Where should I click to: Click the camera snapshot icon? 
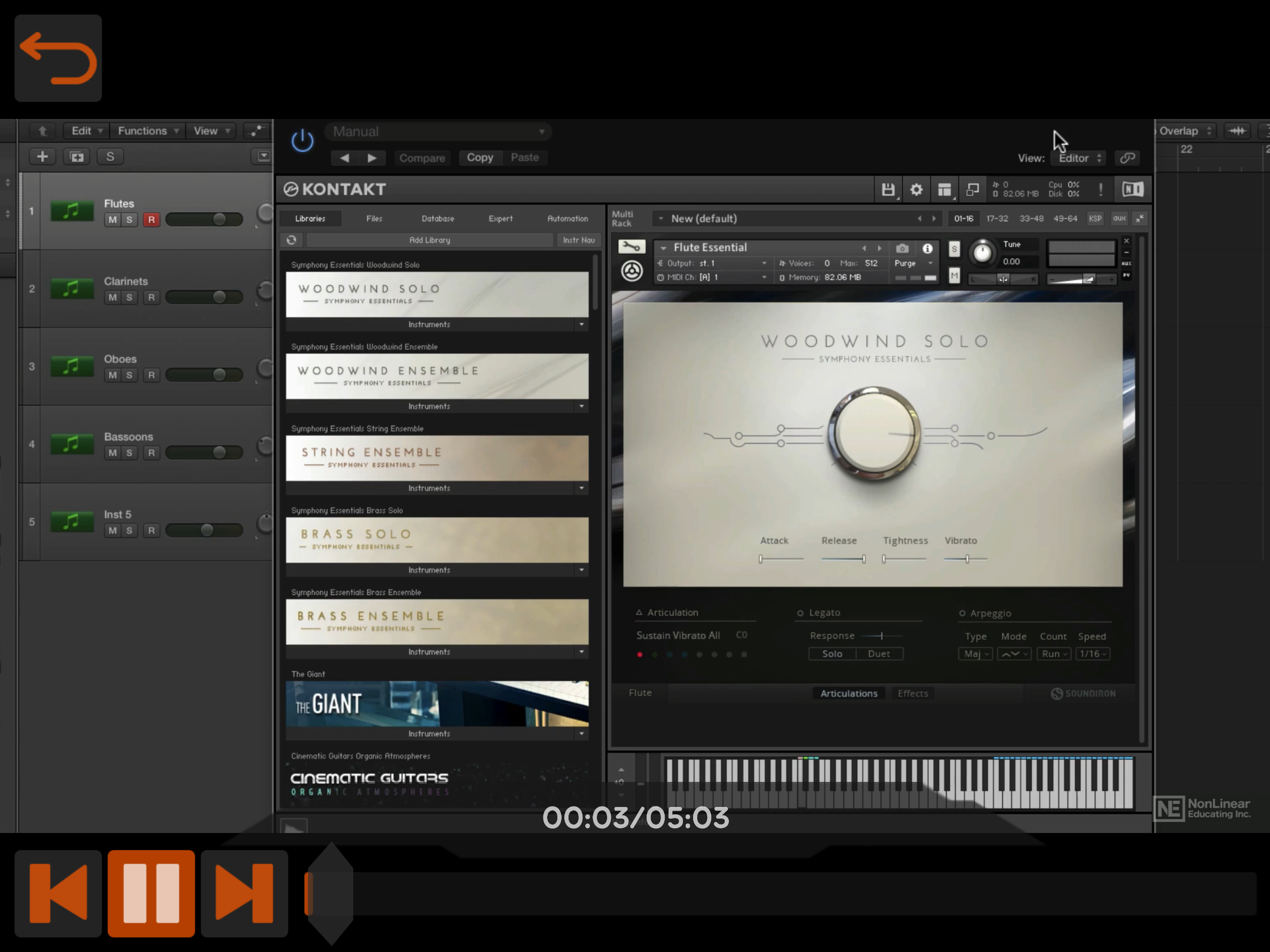(902, 248)
